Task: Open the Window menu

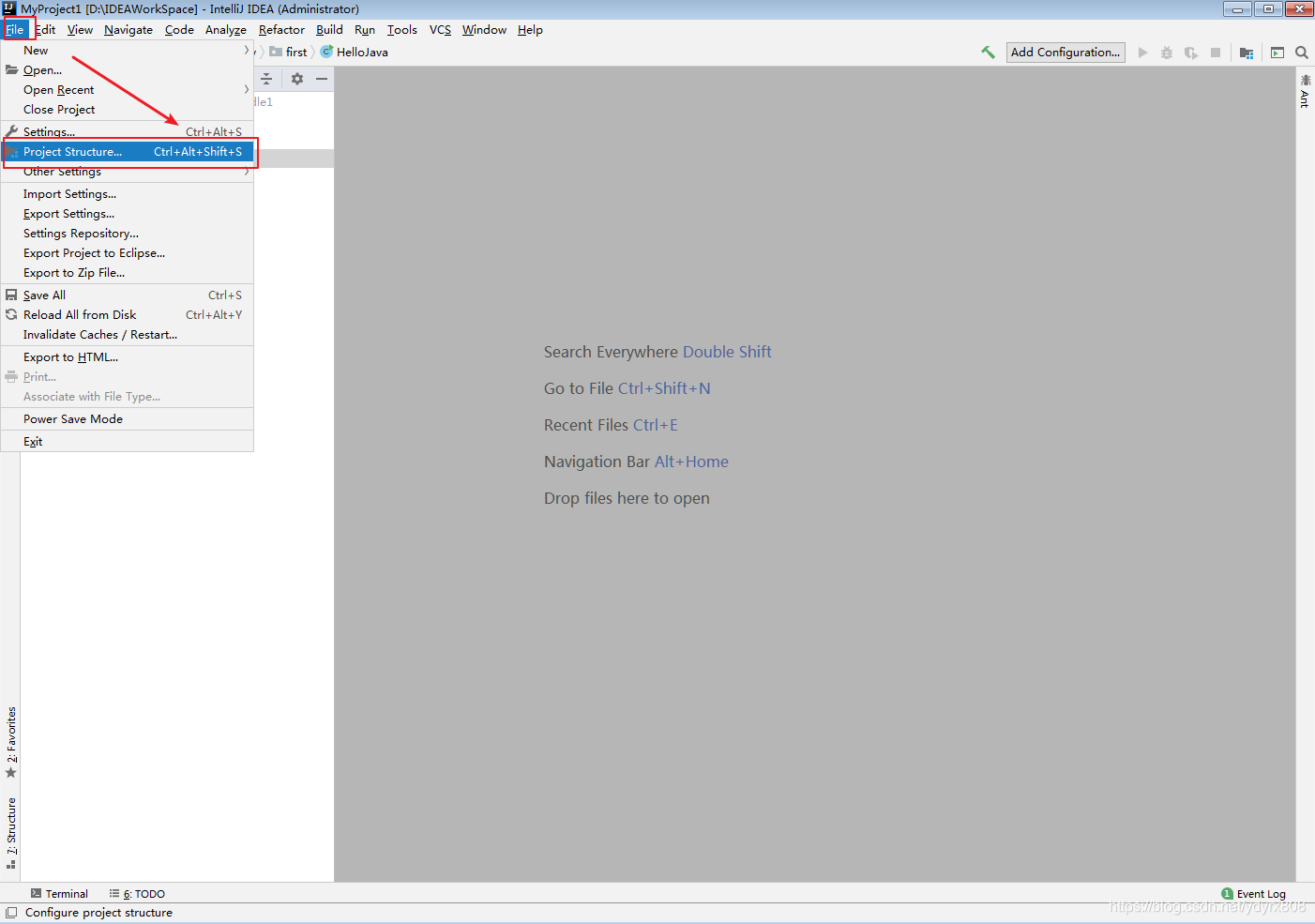Action: click(484, 30)
